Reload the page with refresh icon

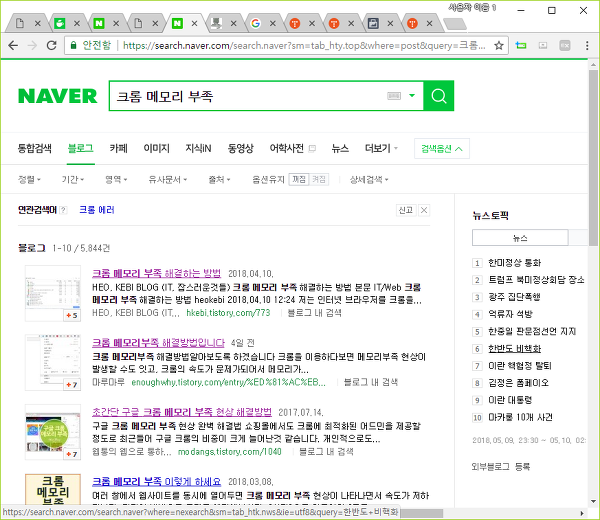click(52, 46)
